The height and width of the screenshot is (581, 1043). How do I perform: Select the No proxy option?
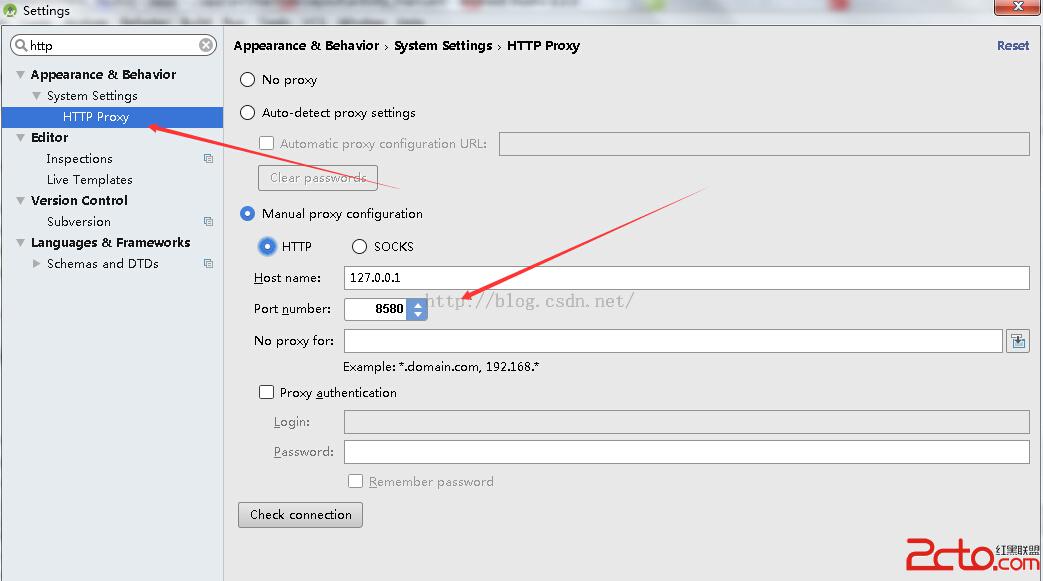click(x=247, y=80)
